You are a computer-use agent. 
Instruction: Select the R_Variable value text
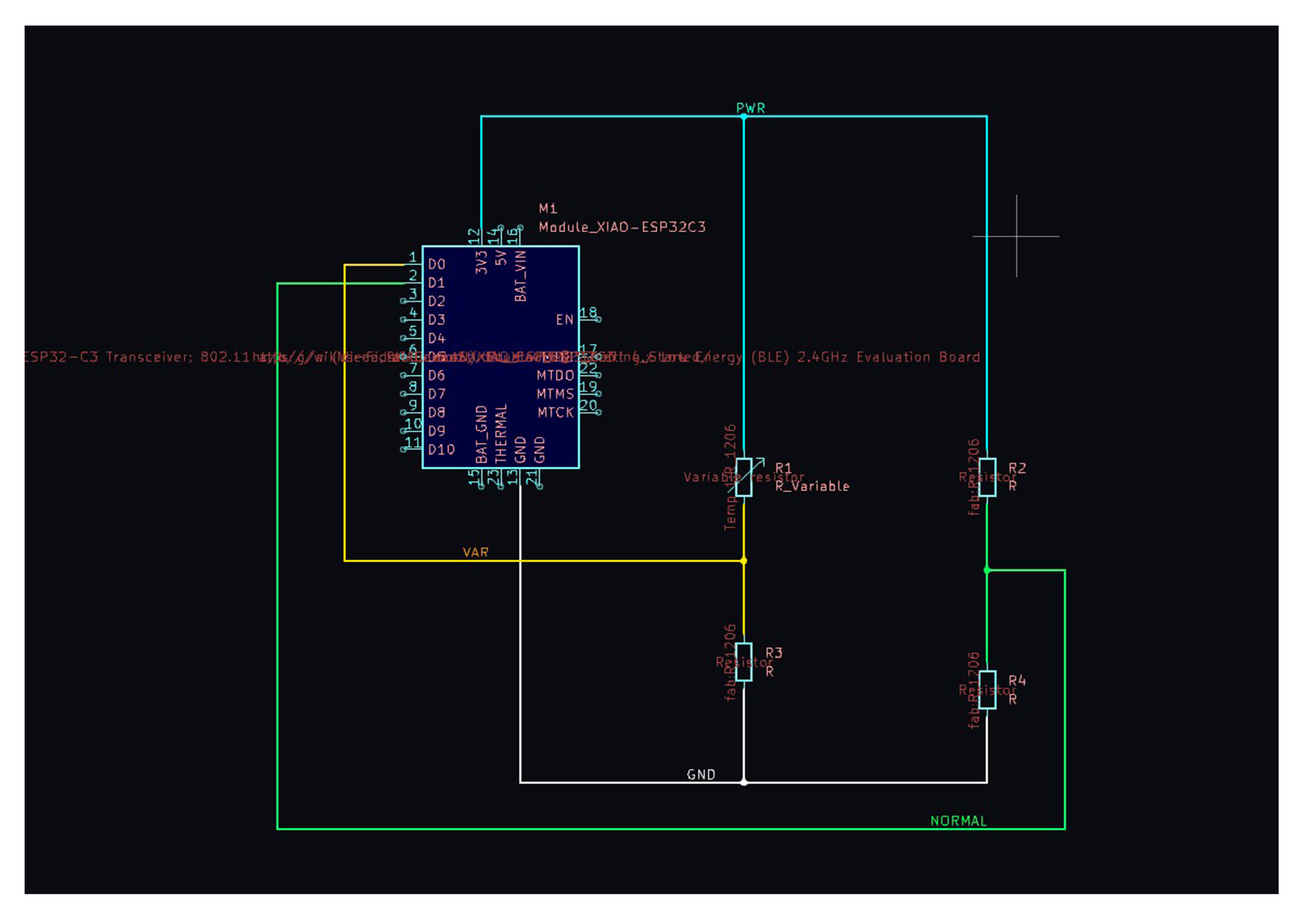point(812,487)
